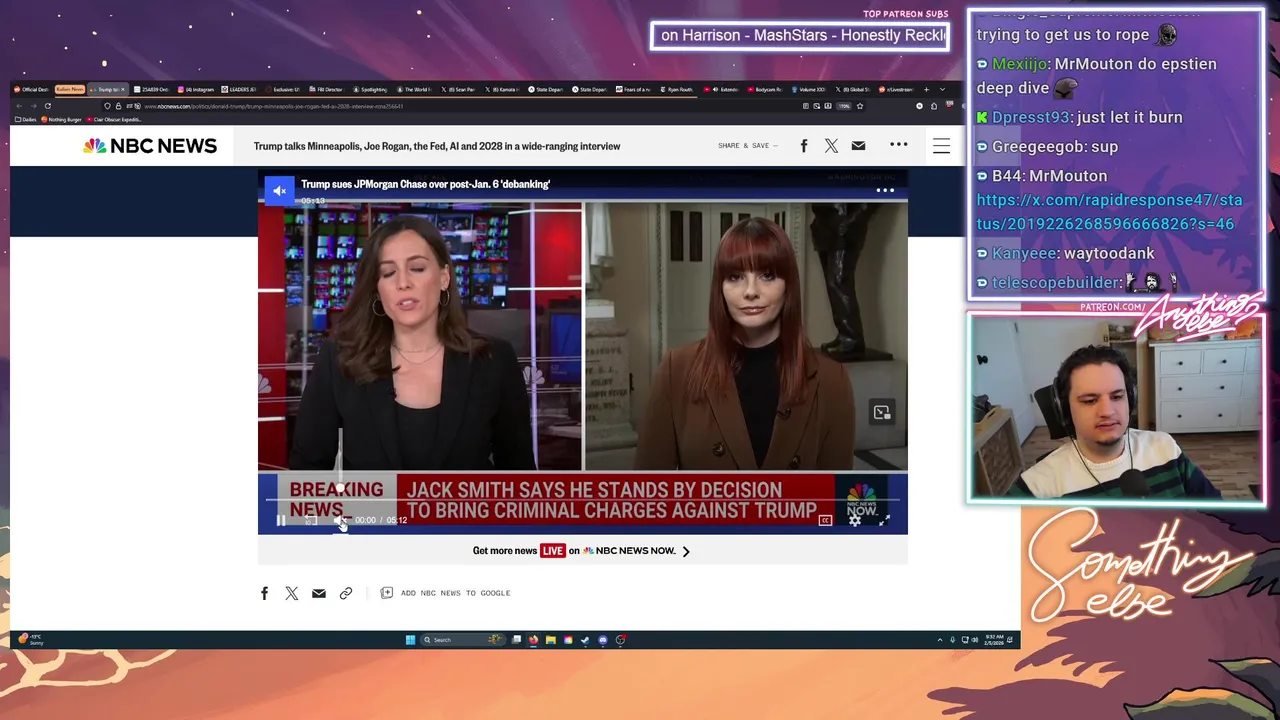1280x720 pixels.
Task: Share the article on X from header
Action: (x=831, y=146)
